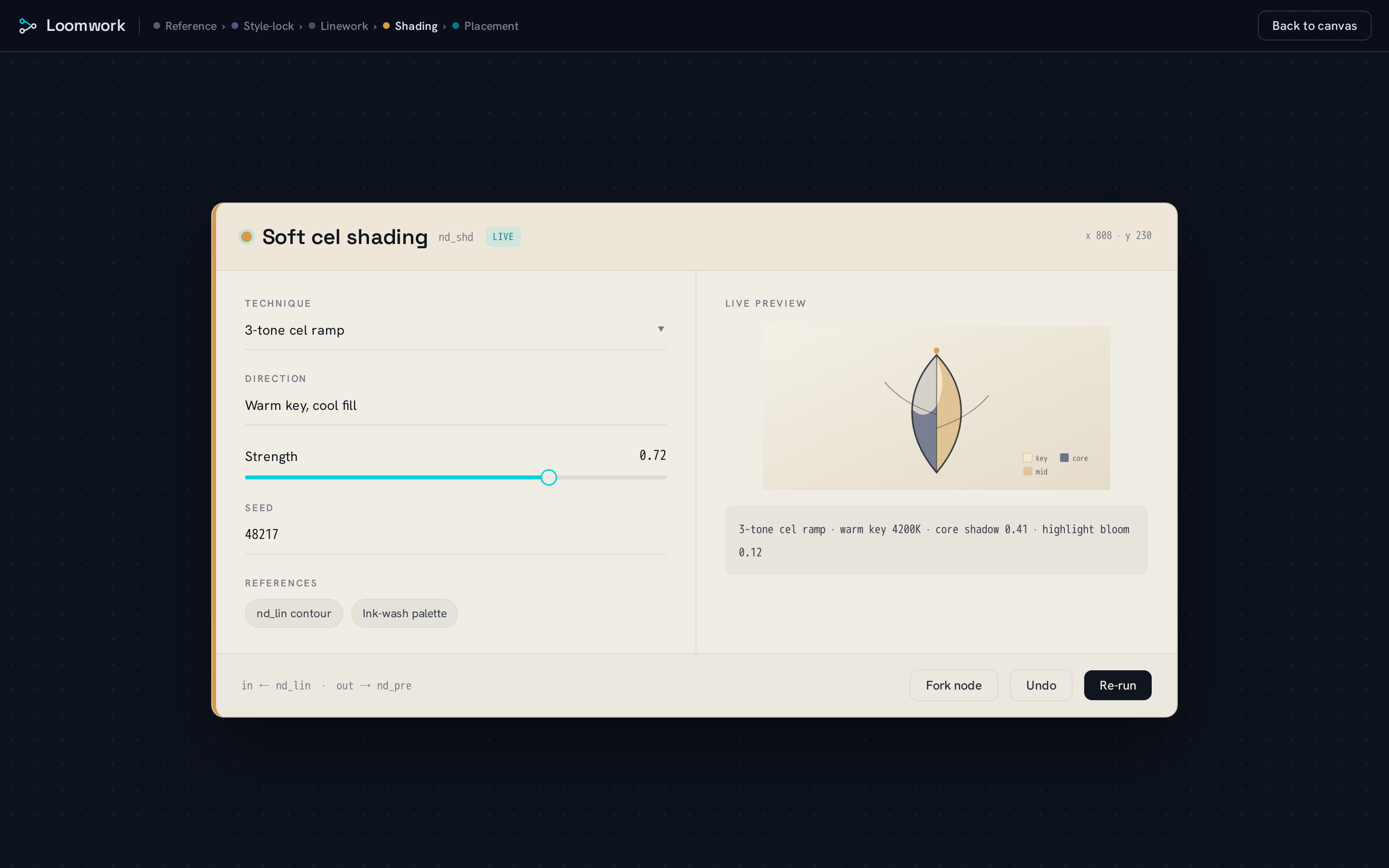Click the nd_shd node id label
1389x868 pixels.
coord(456,237)
